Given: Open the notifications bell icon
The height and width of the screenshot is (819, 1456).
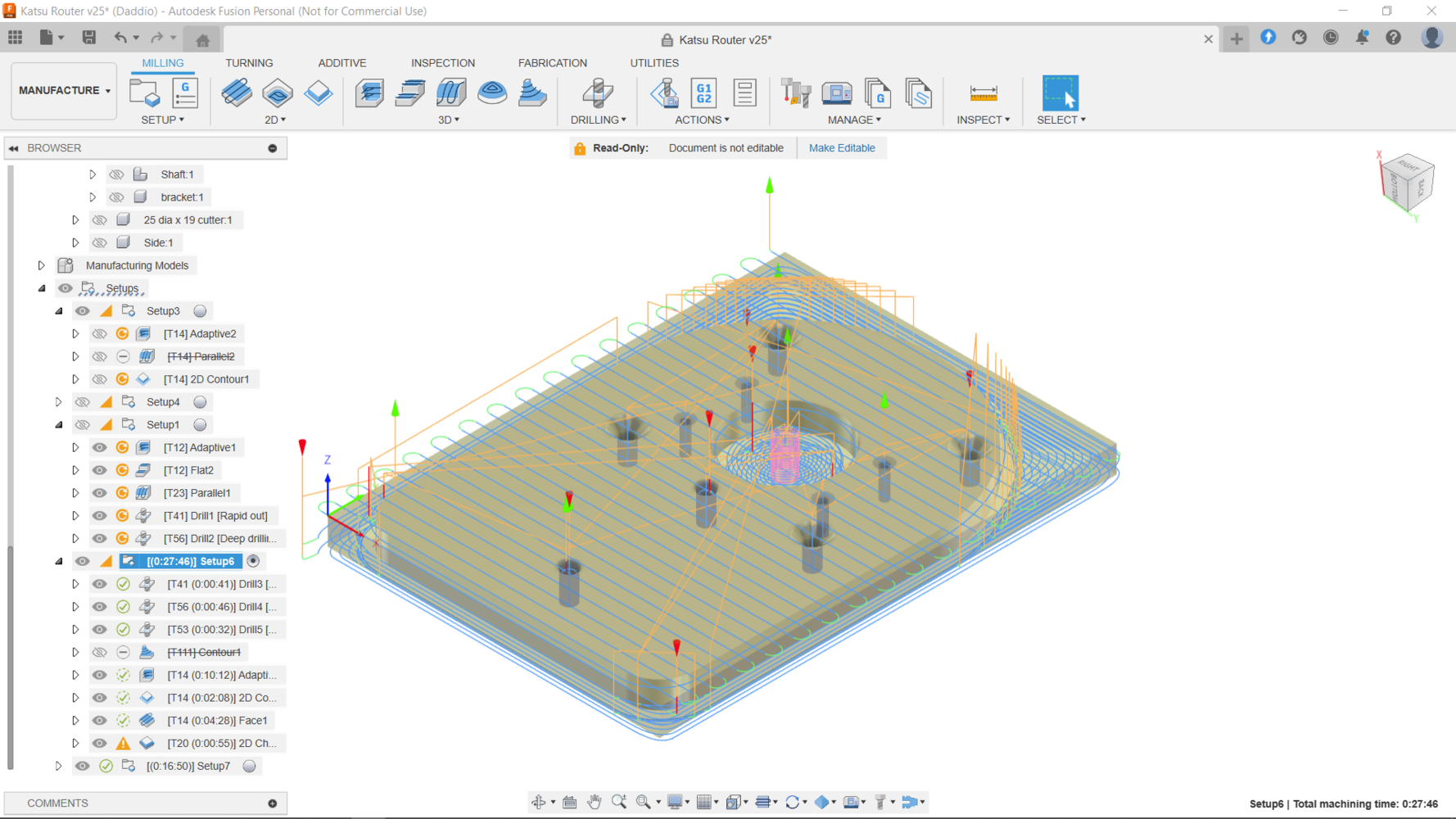Looking at the screenshot, I should [x=1362, y=38].
